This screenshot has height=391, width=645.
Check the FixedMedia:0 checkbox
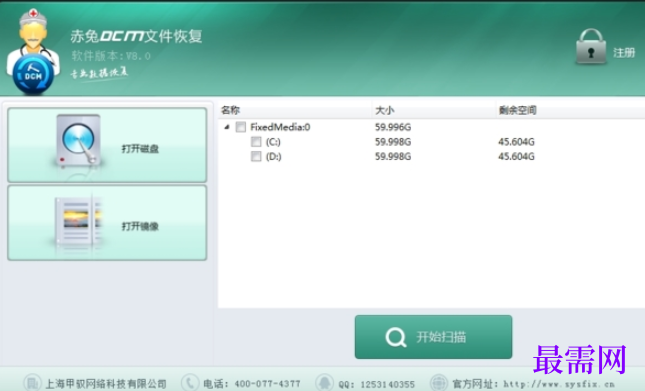(x=241, y=127)
